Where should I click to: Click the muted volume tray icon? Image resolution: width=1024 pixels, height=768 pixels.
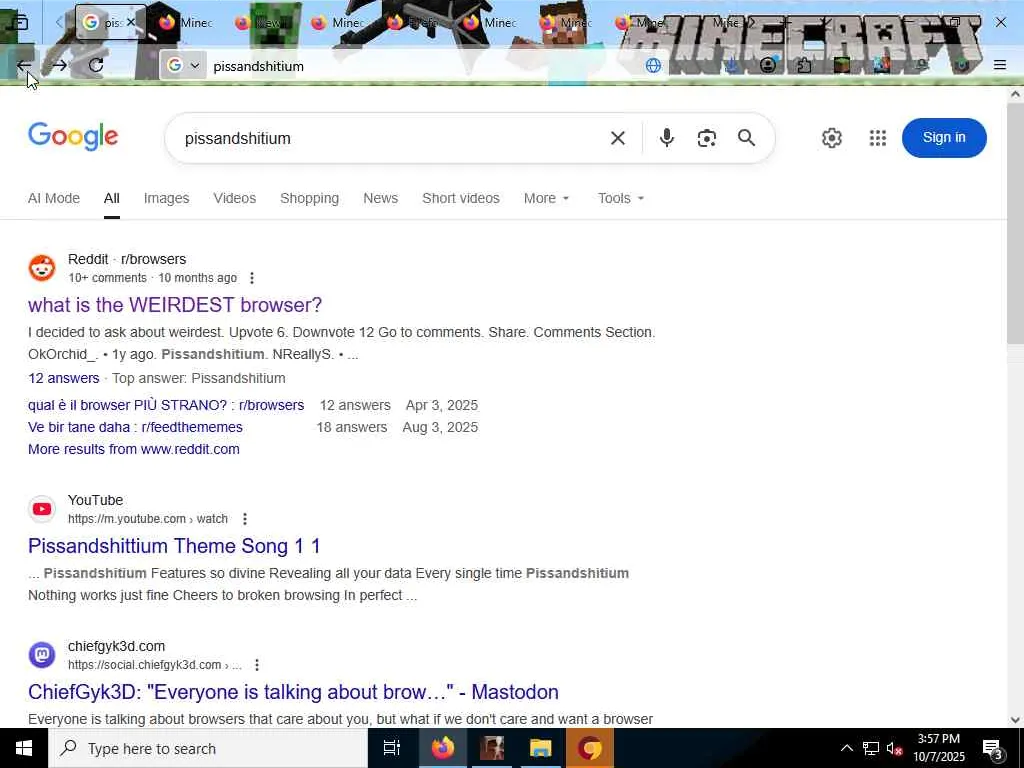click(894, 748)
